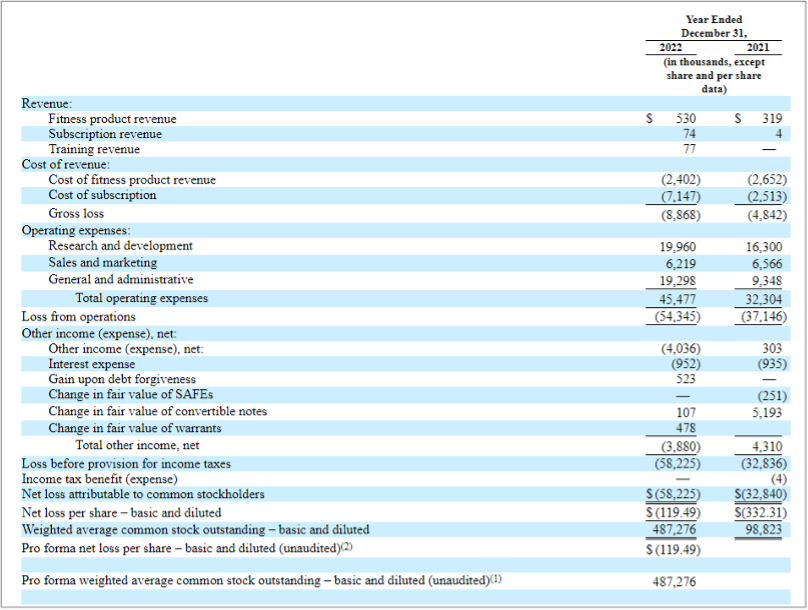The width and height of the screenshot is (808, 610).
Task: Select the 2021 column header
Action: pos(758,47)
